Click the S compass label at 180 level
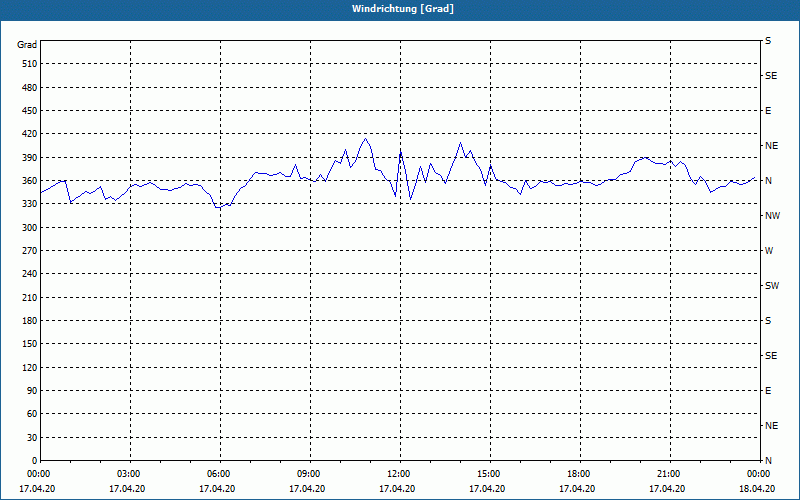This screenshot has width=800, height=500. [768, 321]
